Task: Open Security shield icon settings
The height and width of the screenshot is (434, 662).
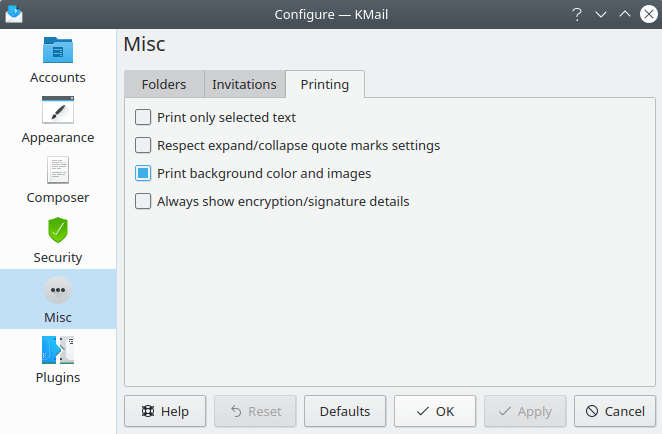Action: point(58,230)
